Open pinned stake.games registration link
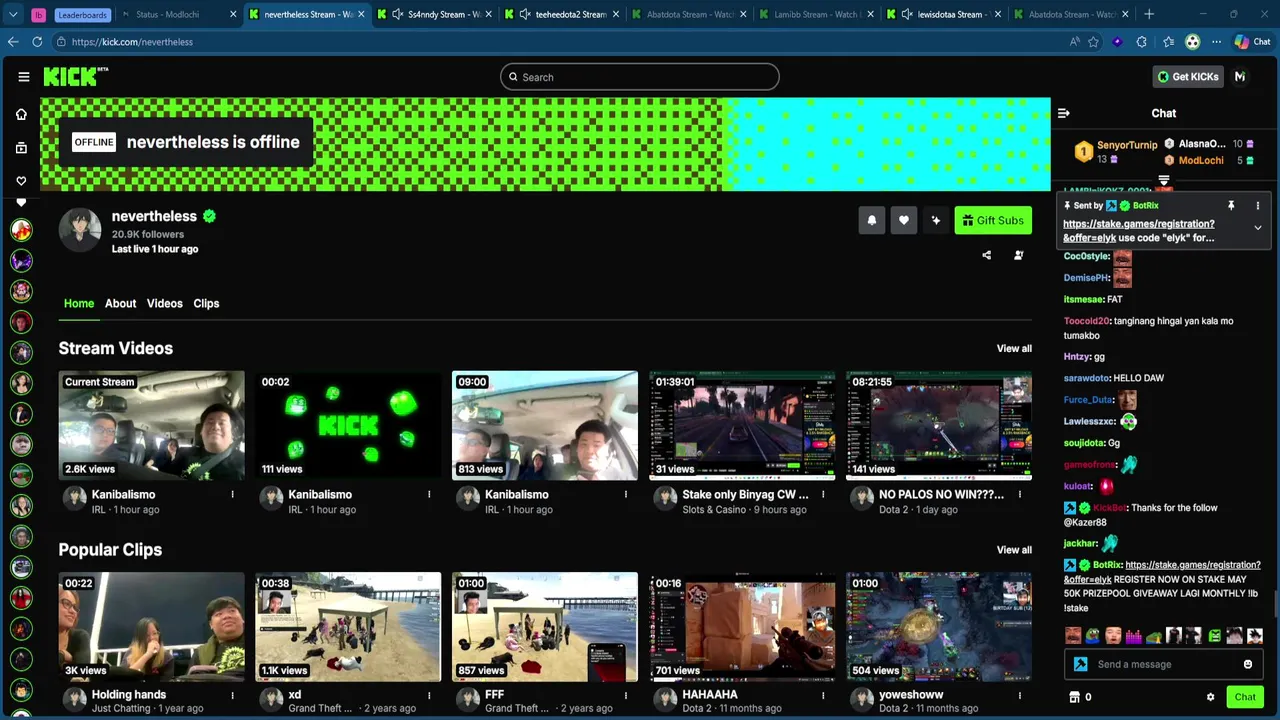This screenshot has width=1280, height=720. 1138,231
